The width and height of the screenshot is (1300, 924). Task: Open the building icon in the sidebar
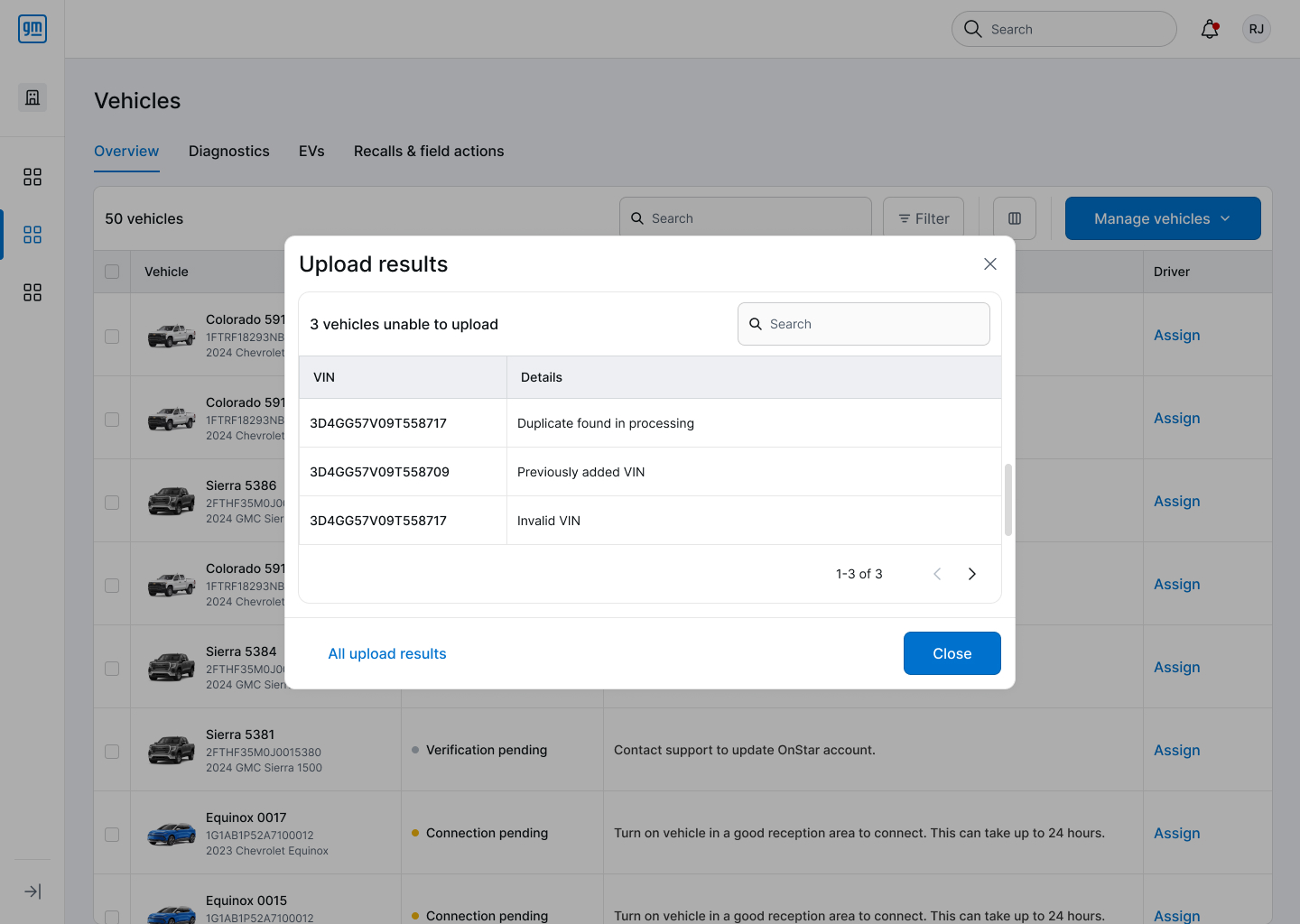32,97
